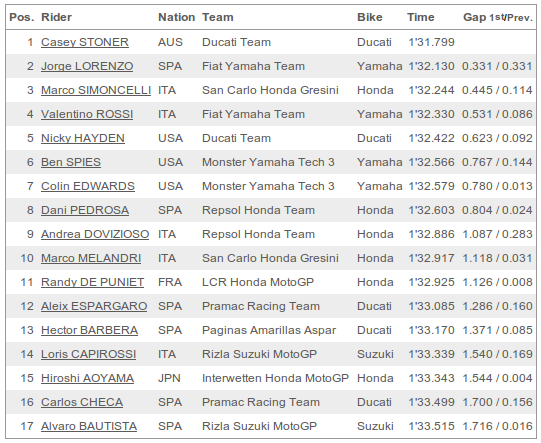This screenshot has height=443, width=541.
Task: Click Randy DE PUNIET link
Action: pos(92,282)
